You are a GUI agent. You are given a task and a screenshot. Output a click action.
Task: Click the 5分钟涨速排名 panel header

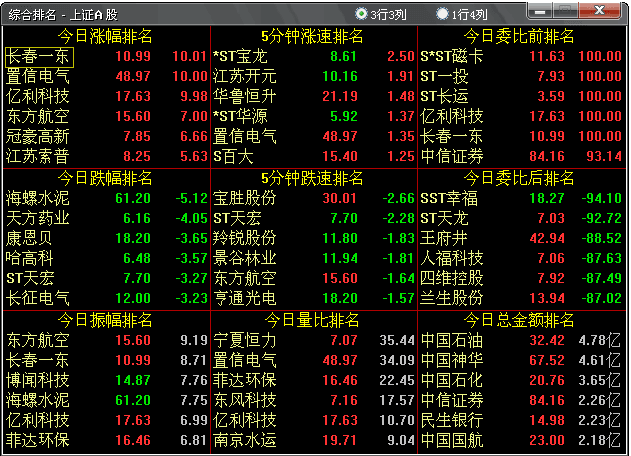(312, 36)
